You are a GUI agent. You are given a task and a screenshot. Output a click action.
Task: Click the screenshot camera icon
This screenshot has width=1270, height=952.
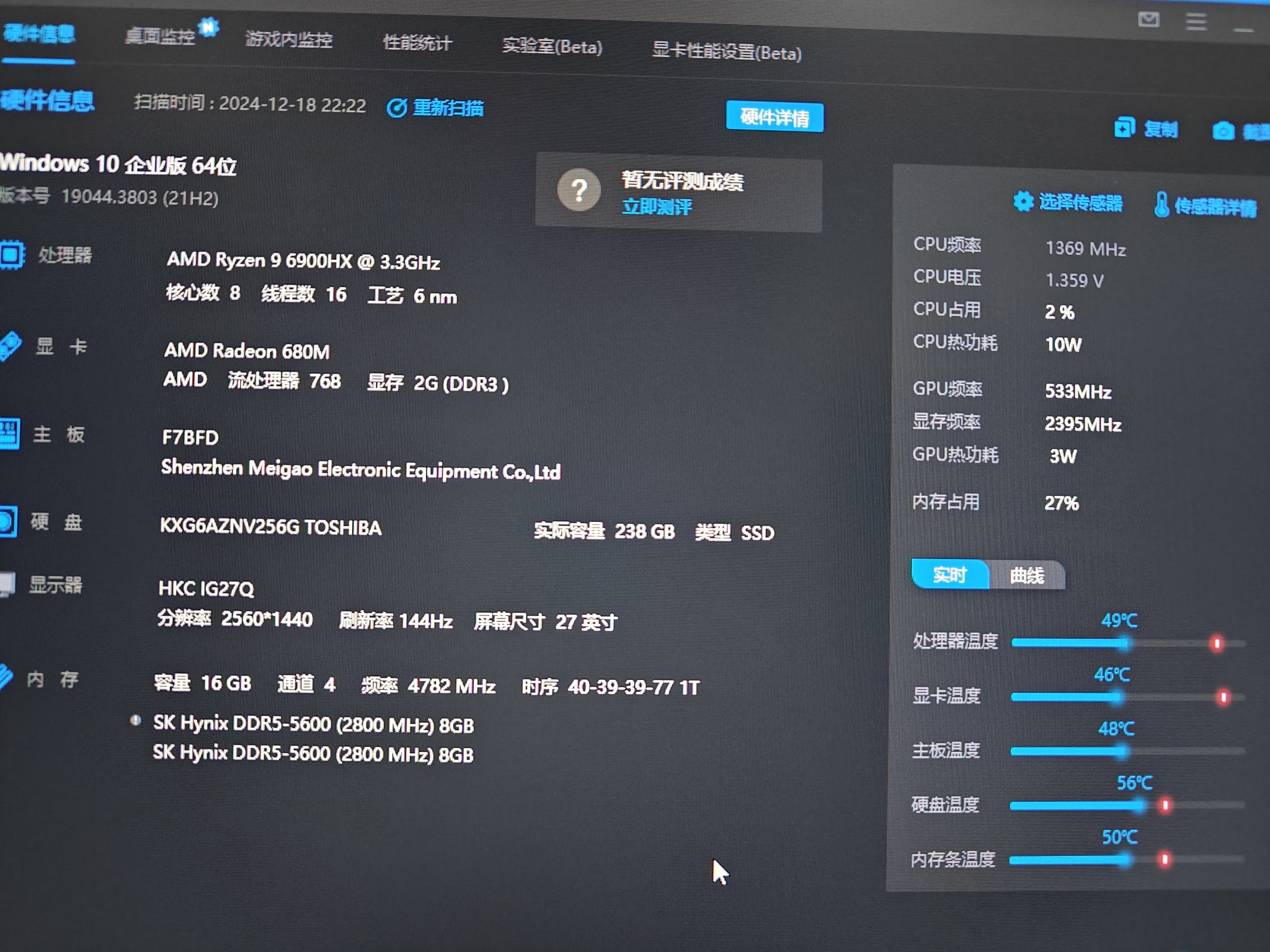1223,131
